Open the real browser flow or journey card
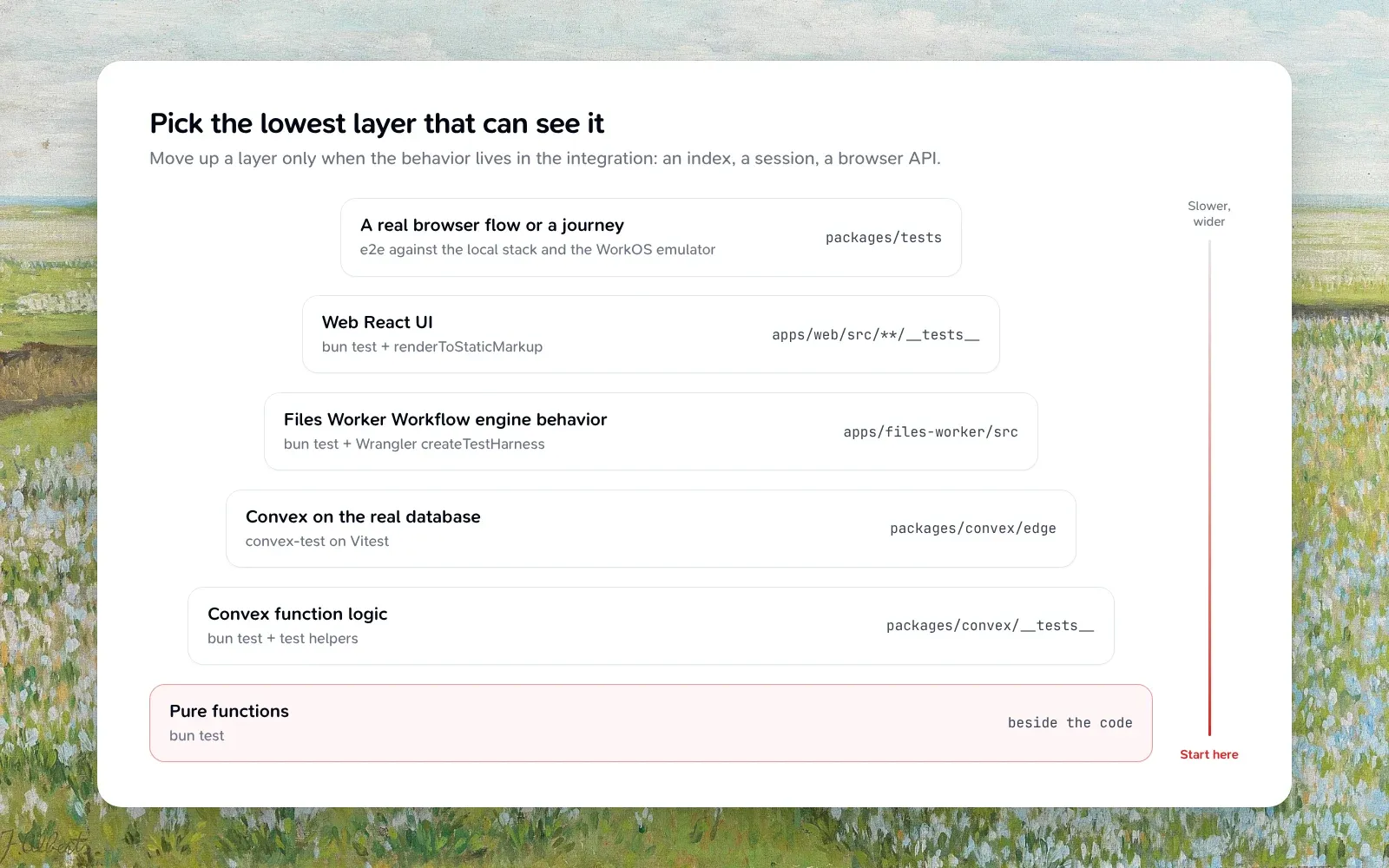This screenshot has height=868, width=1389. tap(650, 237)
